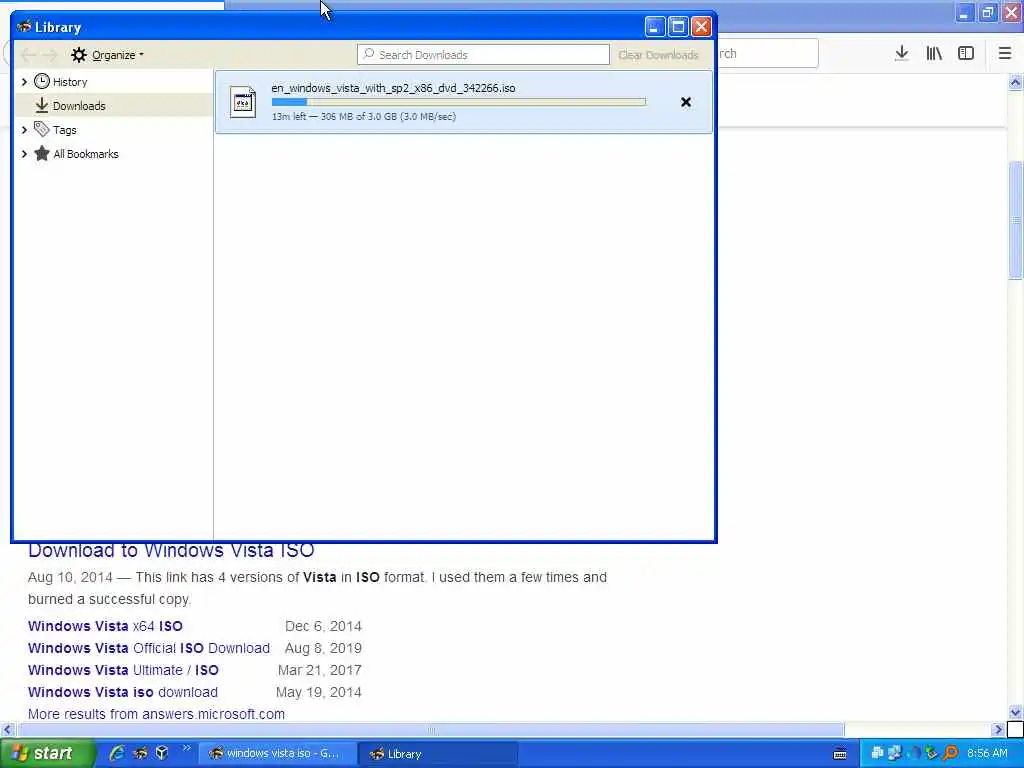Click the horizontal scroll right arrow

pos(999,729)
